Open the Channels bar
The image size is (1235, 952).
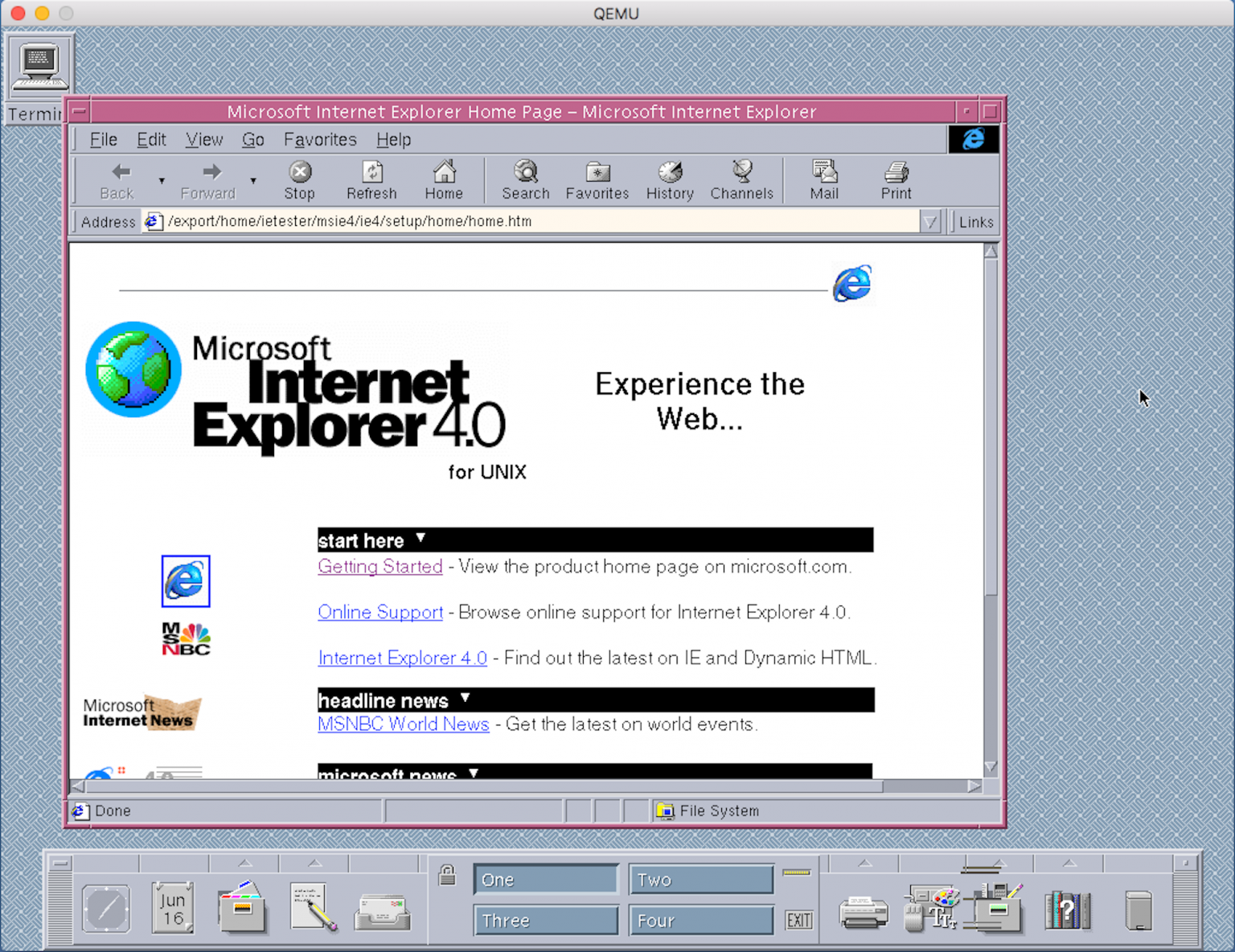coord(741,181)
